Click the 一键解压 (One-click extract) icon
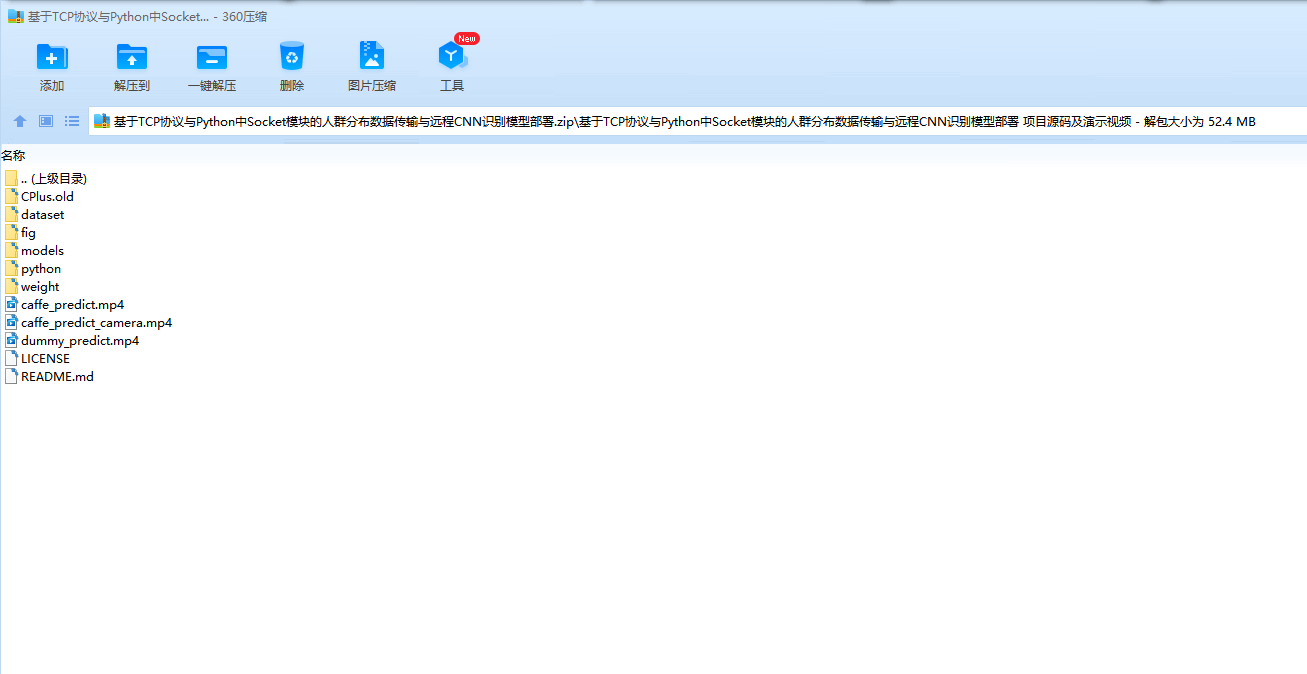 pyautogui.click(x=212, y=56)
